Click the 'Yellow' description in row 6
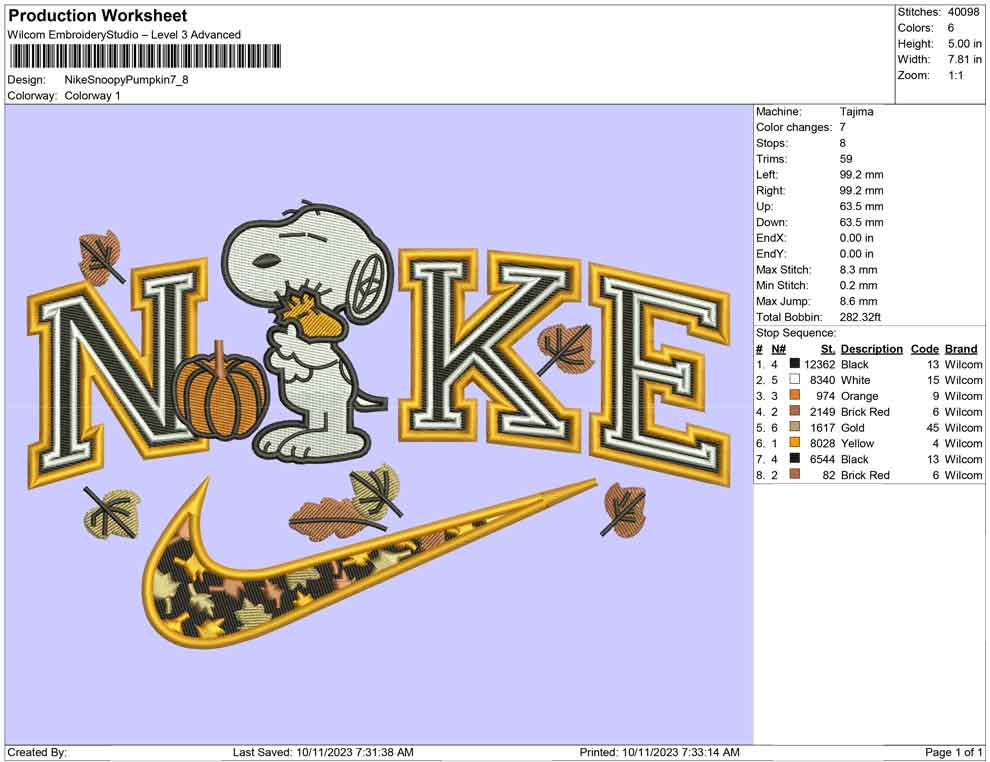 tap(857, 443)
